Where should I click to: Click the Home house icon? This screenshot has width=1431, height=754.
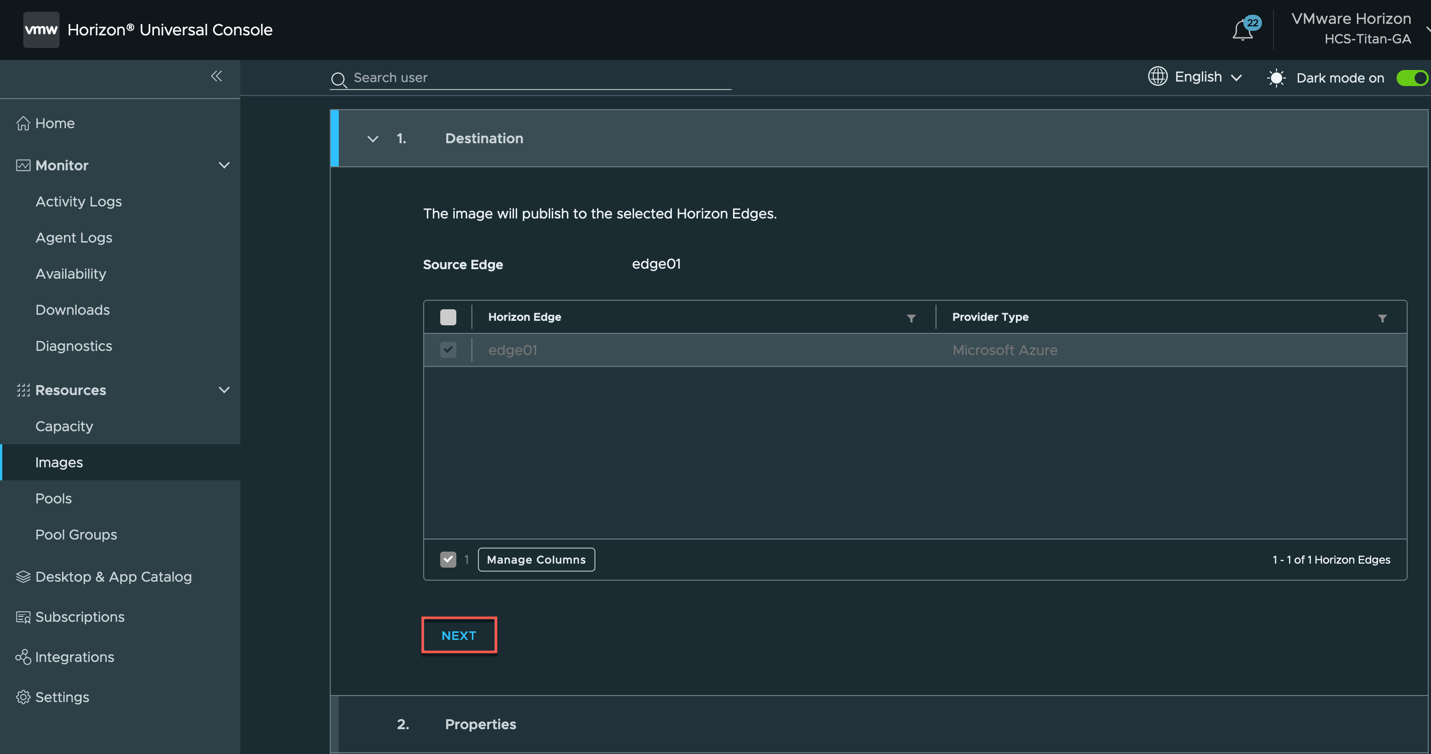pos(23,123)
